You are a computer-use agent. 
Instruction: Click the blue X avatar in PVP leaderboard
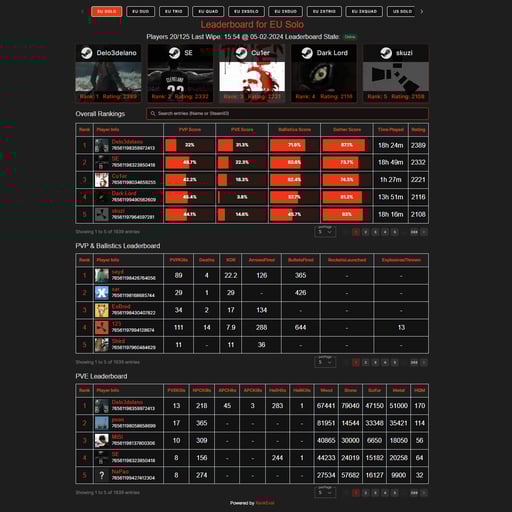pyautogui.click(x=102, y=293)
